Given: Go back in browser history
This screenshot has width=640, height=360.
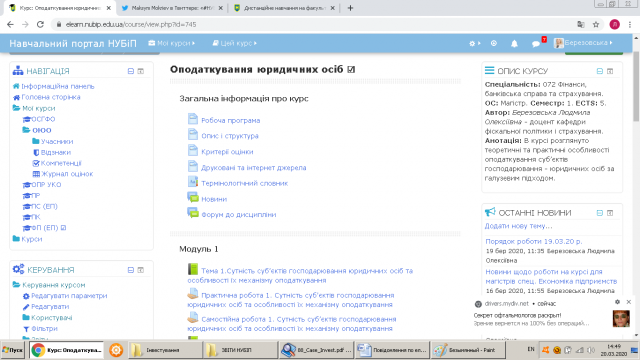Looking at the screenshot, I should point(11,24).
